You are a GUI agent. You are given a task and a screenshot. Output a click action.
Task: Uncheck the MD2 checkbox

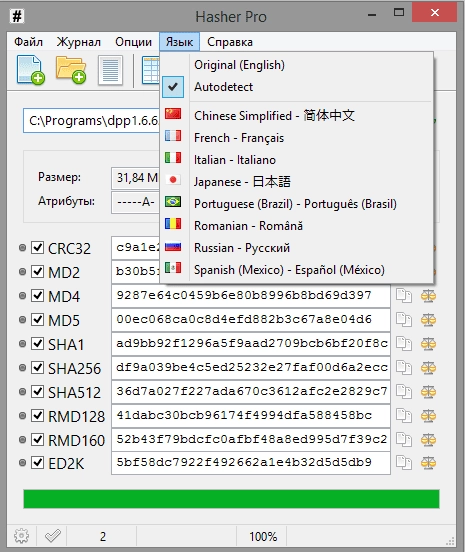tap(37, 271)
